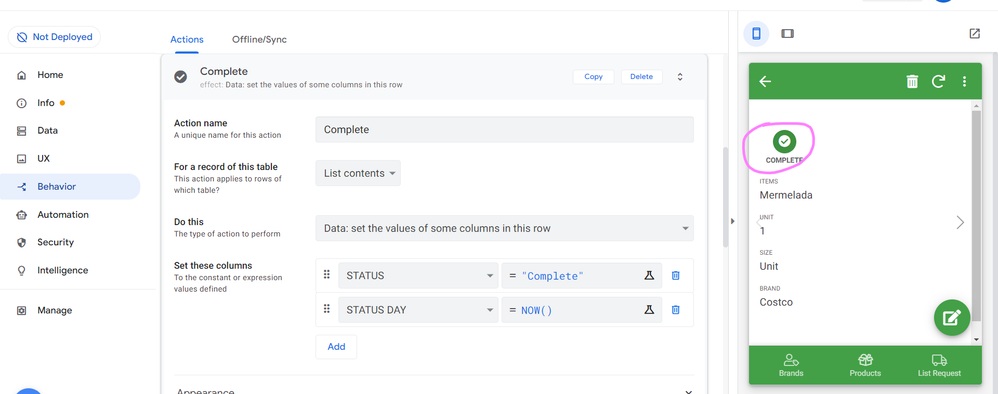Click the drag handle of STATUS DAY row
This screenshot has width=998, height=394.
pyautogui.click(x=327, y=309)
